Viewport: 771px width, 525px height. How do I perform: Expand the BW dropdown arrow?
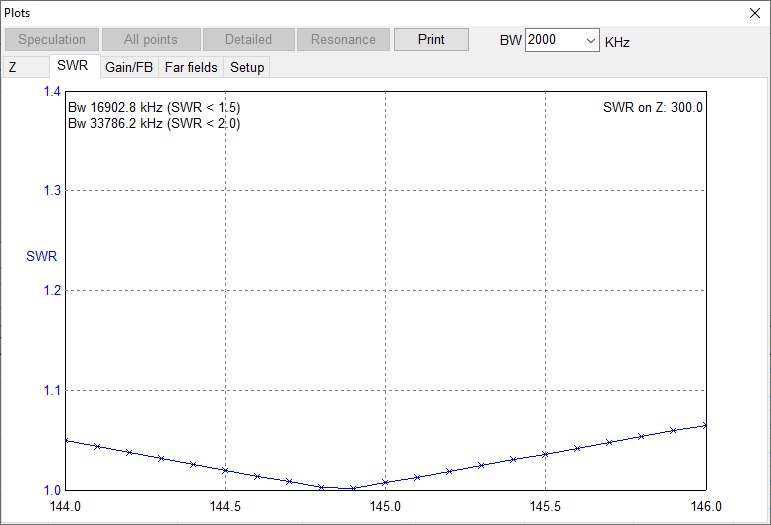point(589,41)
